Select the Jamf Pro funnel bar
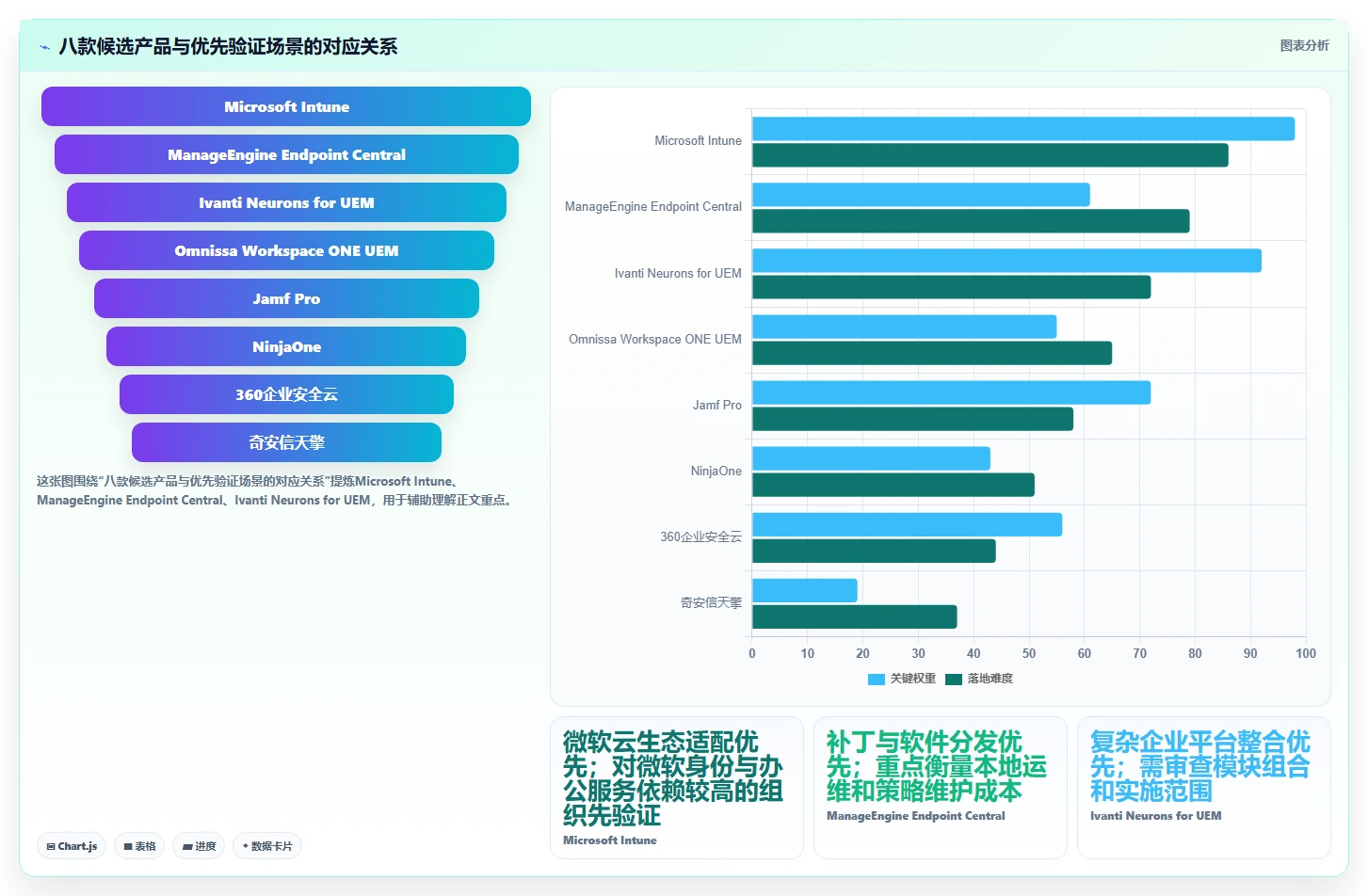 (x=286, y=298)
